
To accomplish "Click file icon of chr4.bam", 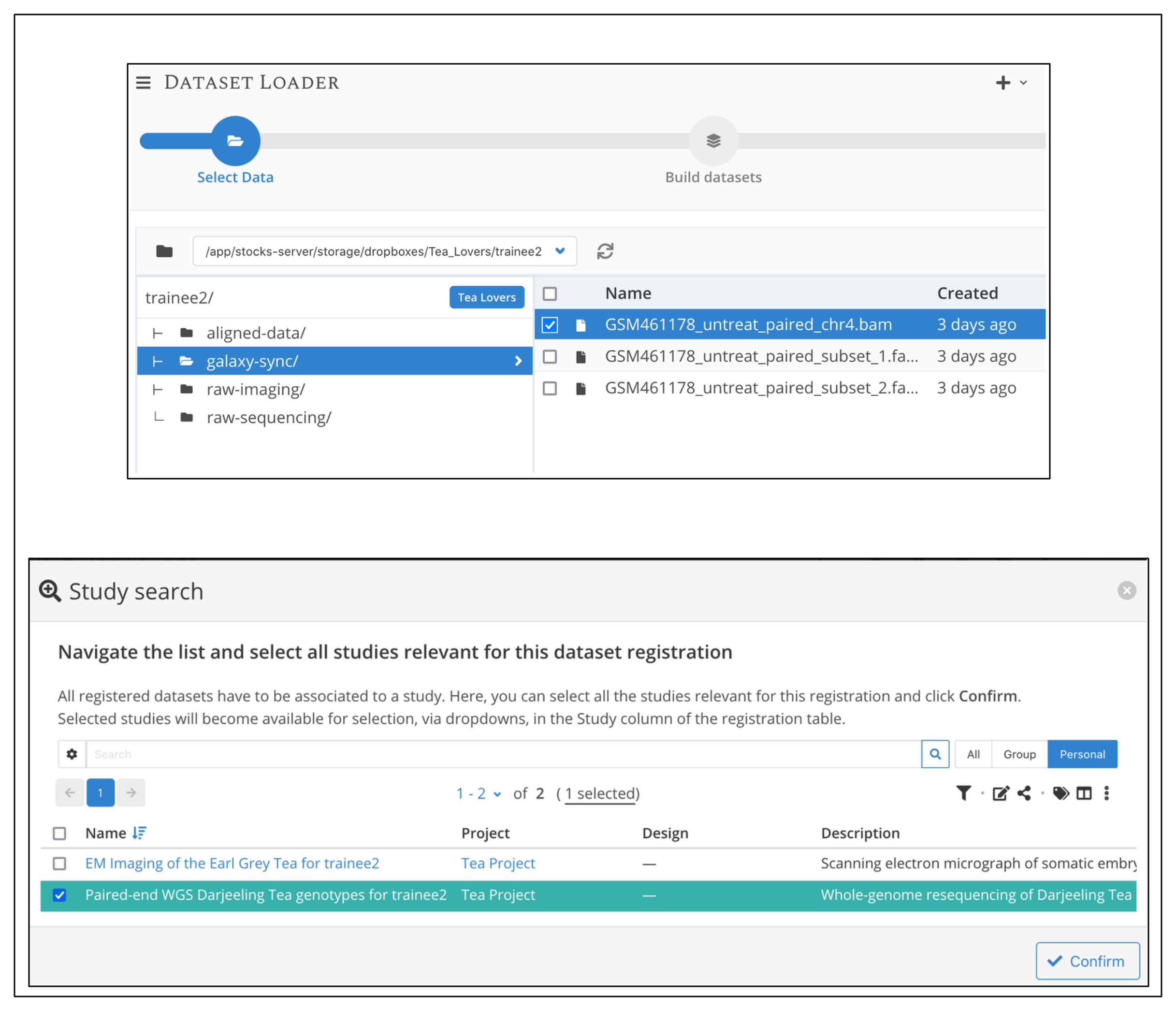I will tap(581, 325).
